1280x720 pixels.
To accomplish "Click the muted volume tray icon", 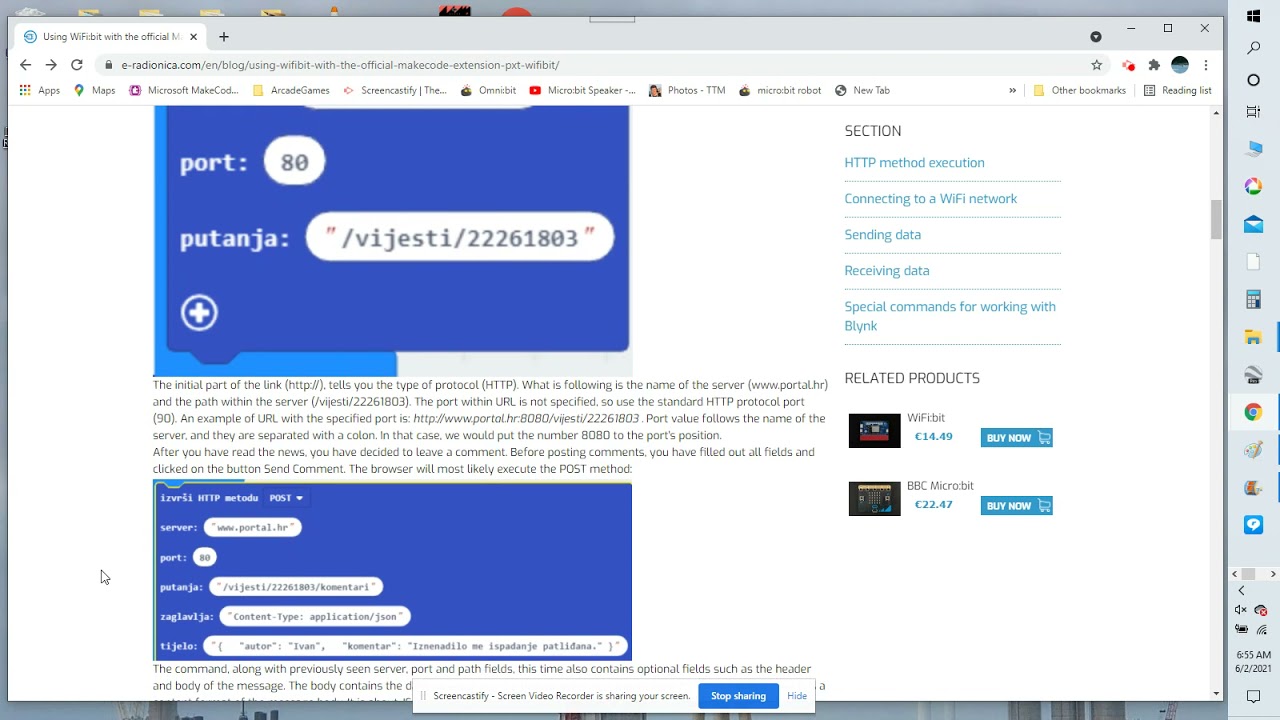I will click(x=1241, y=610).
